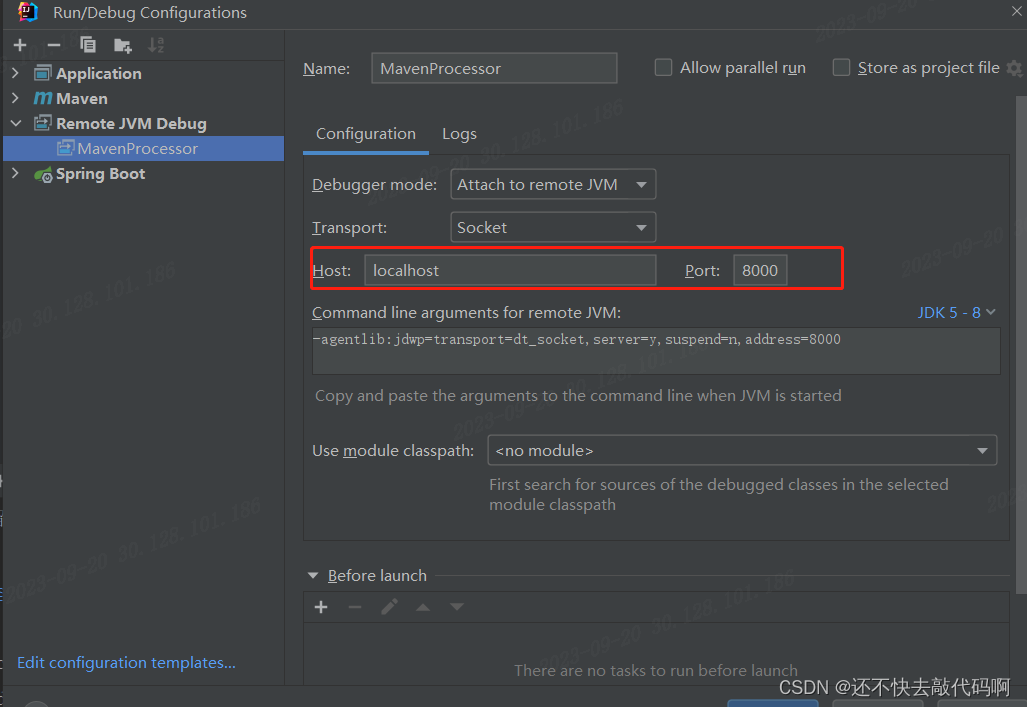
Task: Move configuration into new folder icon
Action: (x=122, y=45)
